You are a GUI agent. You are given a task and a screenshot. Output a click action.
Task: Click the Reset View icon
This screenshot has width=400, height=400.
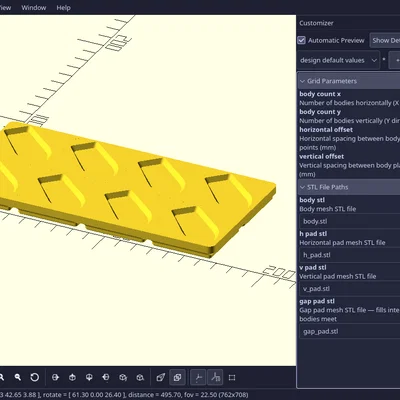[x=35, y=377]
